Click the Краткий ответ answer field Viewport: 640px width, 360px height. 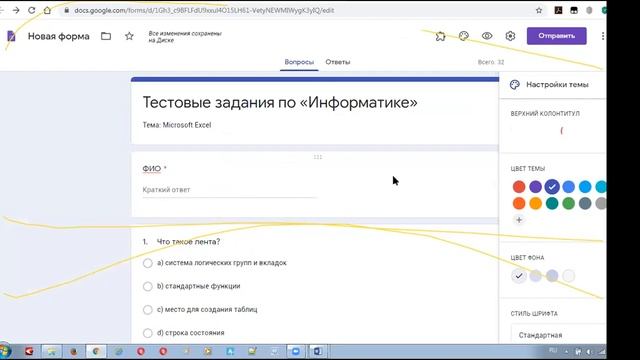coord(229,190)
